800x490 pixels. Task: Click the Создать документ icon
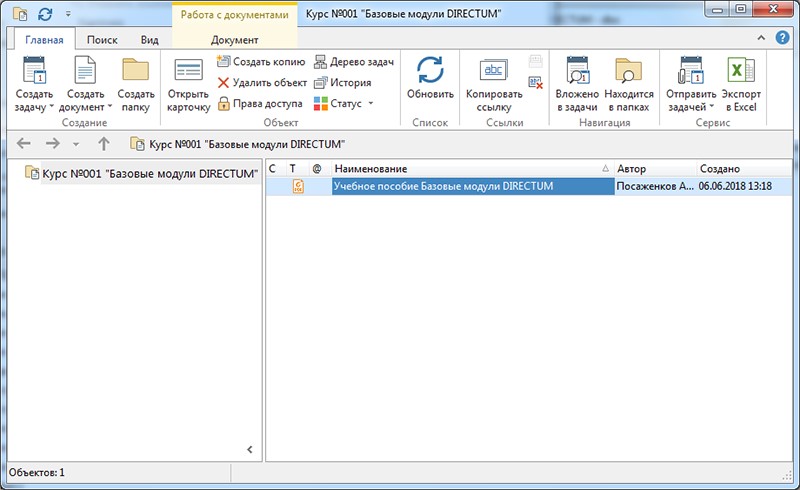(x=85, y=70)
